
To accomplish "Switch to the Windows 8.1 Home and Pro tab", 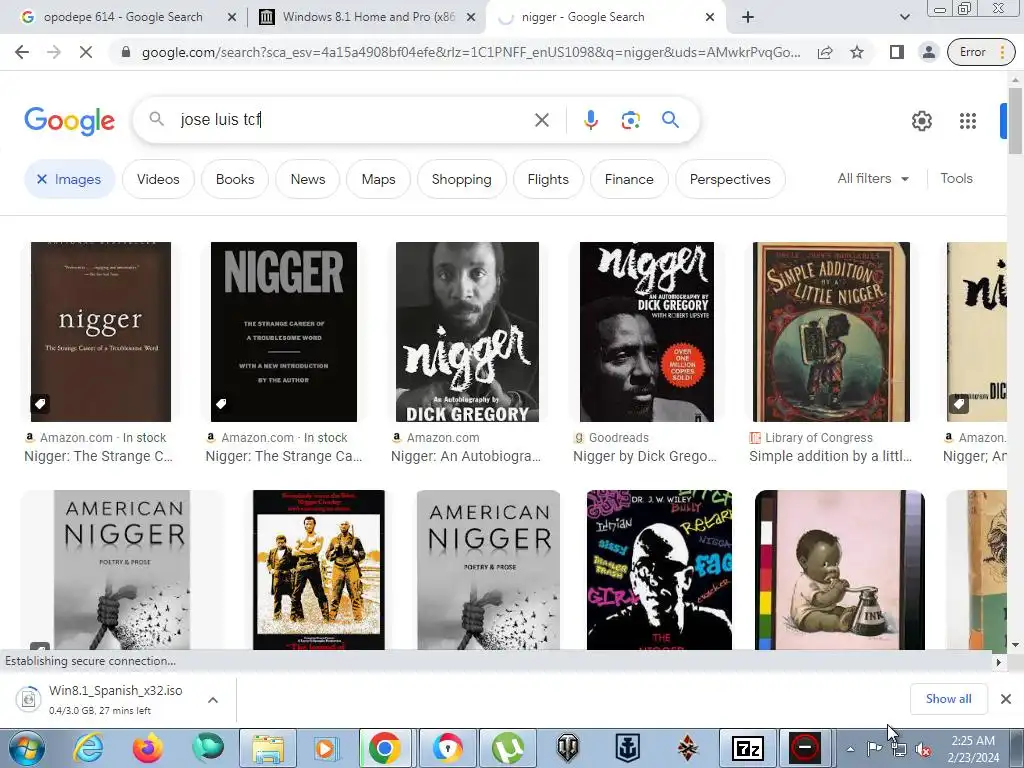I will point(366,17).
